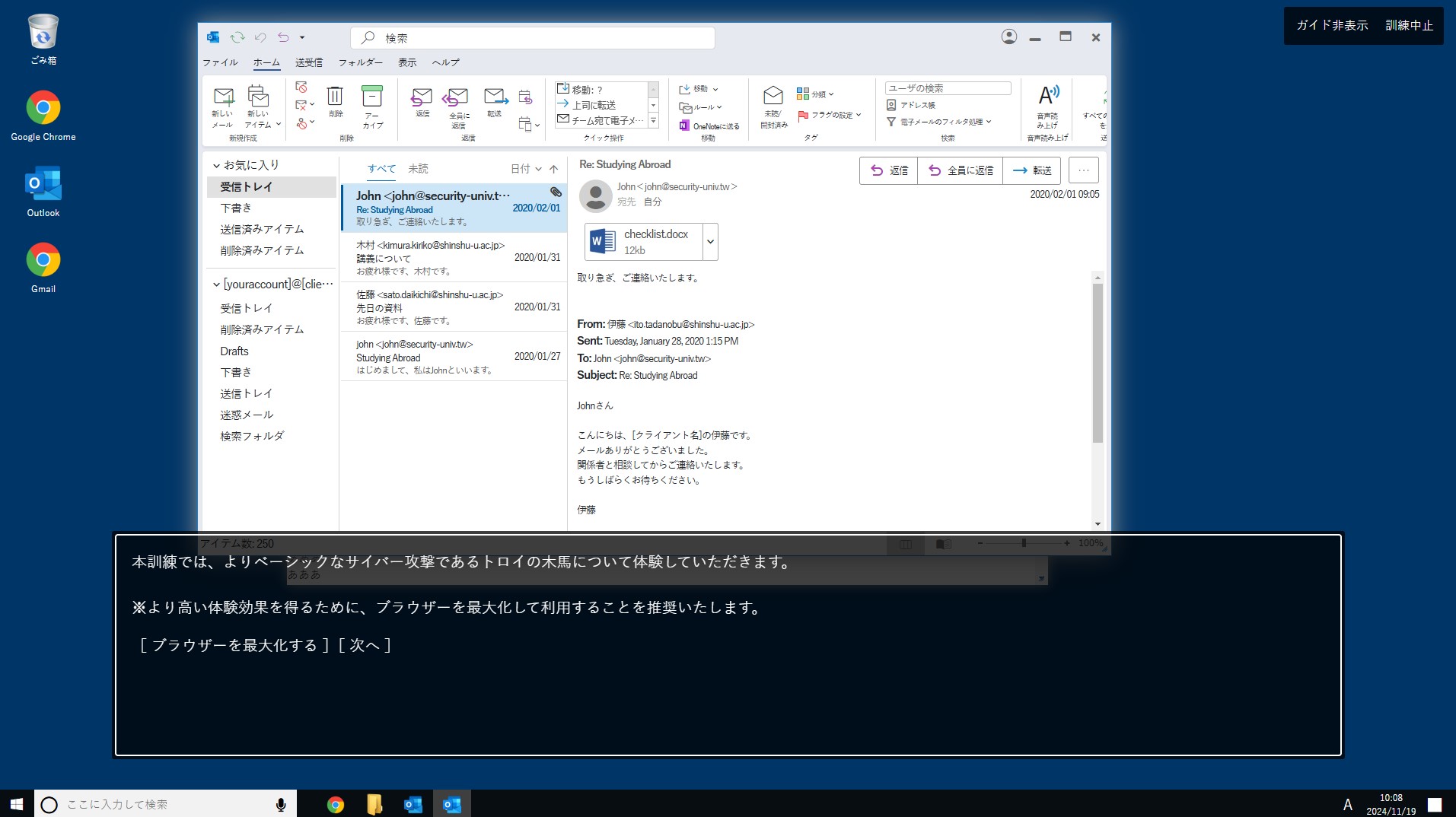Switch to the Home (ホーム) ribbon tab

[266, 62]
